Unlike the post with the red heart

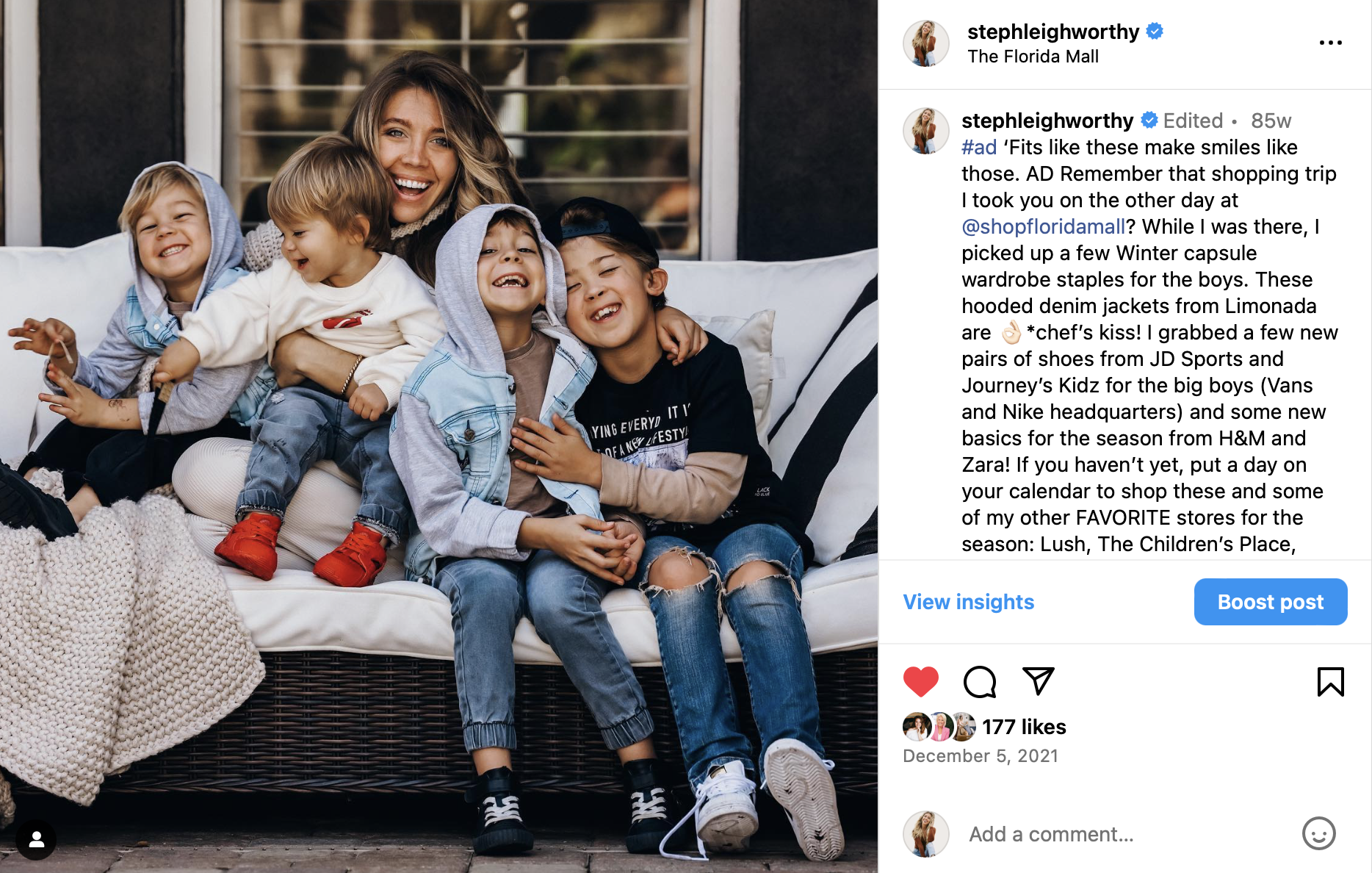point(920,681)
